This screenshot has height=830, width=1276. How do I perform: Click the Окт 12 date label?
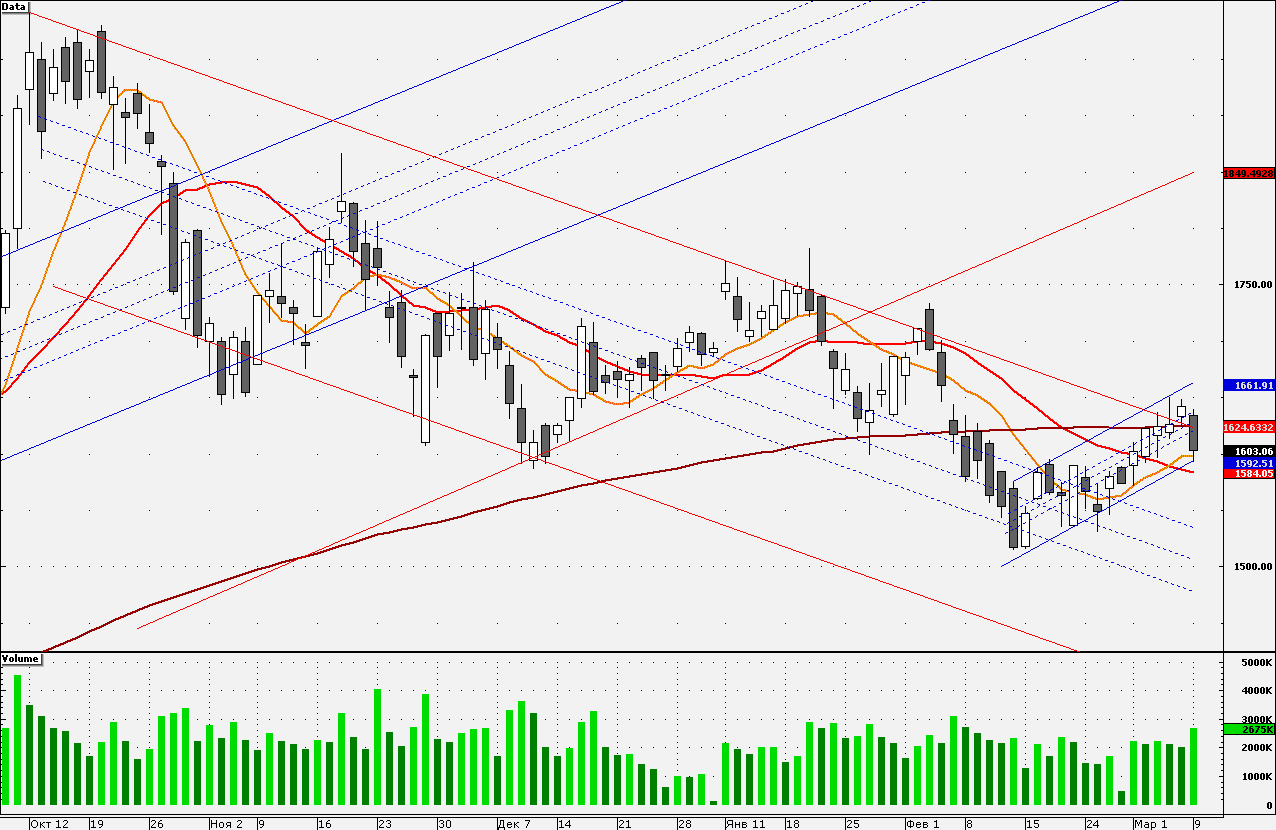pyautogui.click(x=49, y=824)
